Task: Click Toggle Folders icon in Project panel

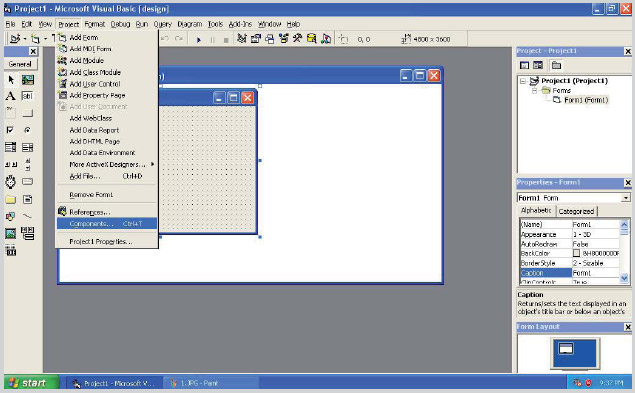Action: pyautogui.click(x=556, y=65)
